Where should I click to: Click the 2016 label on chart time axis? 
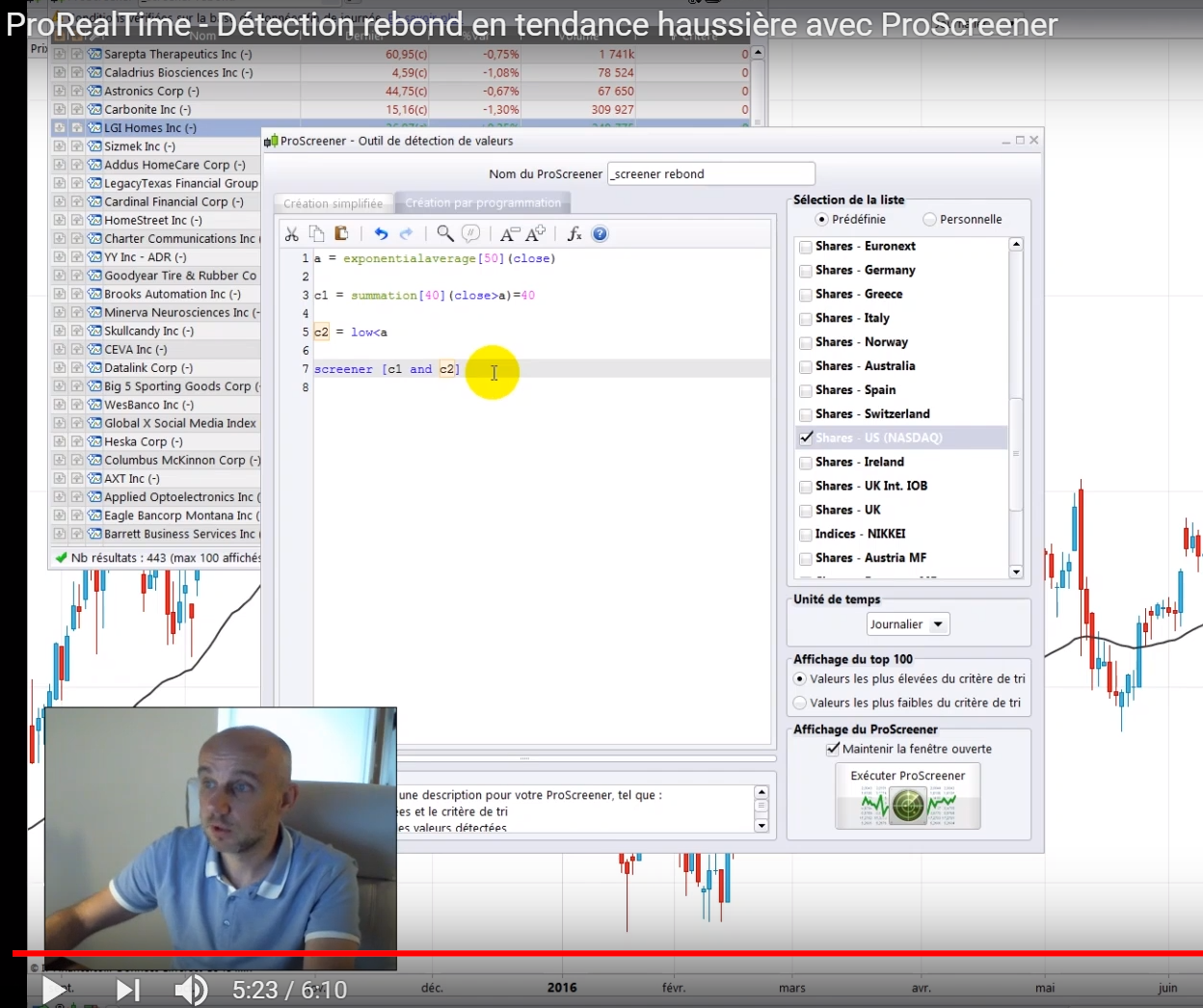[x=562, y=988]
